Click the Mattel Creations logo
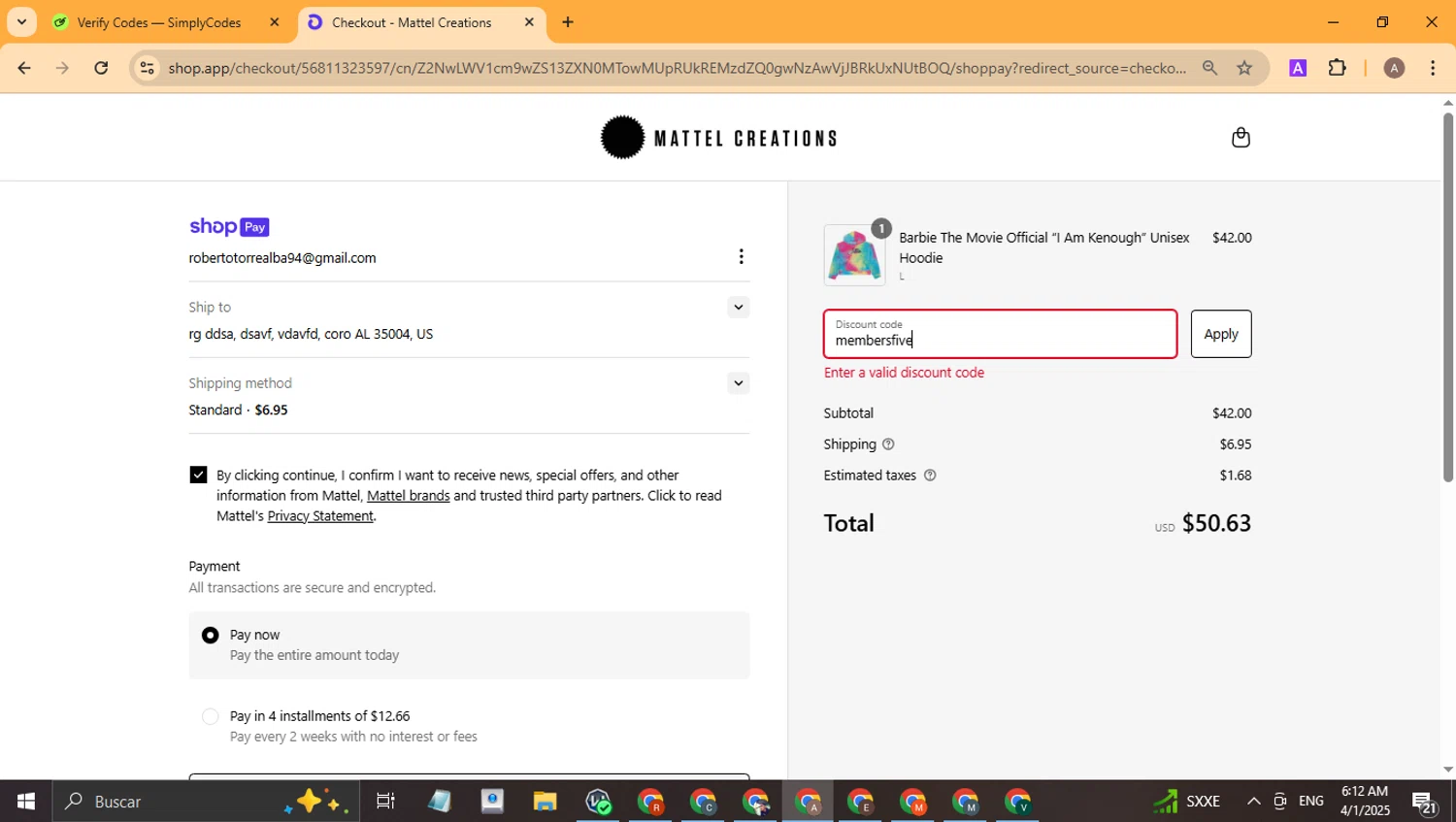Screen dimensions: 1456x822 tap(718, 138)
